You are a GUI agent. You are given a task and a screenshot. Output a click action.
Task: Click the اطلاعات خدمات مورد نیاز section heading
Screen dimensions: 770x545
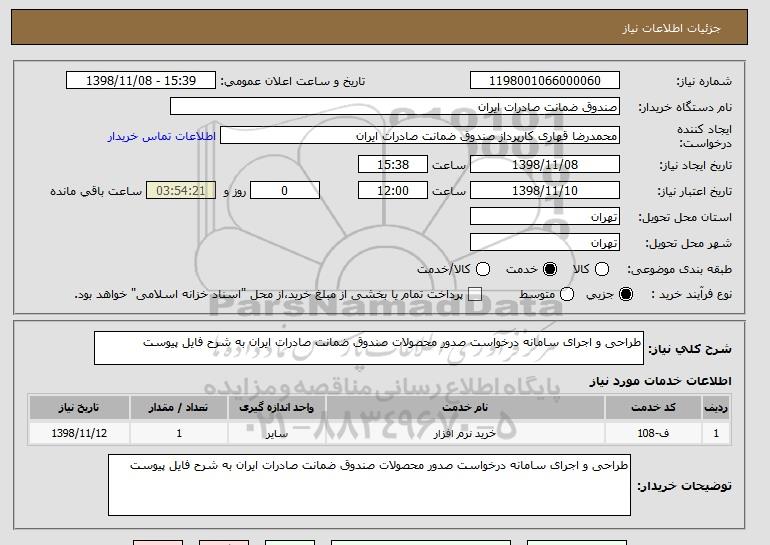coord(660,381)
